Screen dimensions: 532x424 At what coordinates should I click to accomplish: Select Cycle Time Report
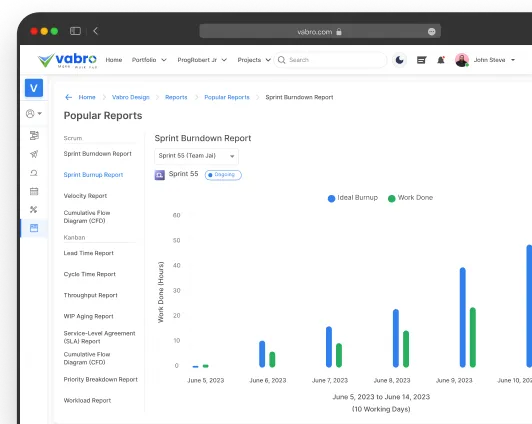point(90,274)
